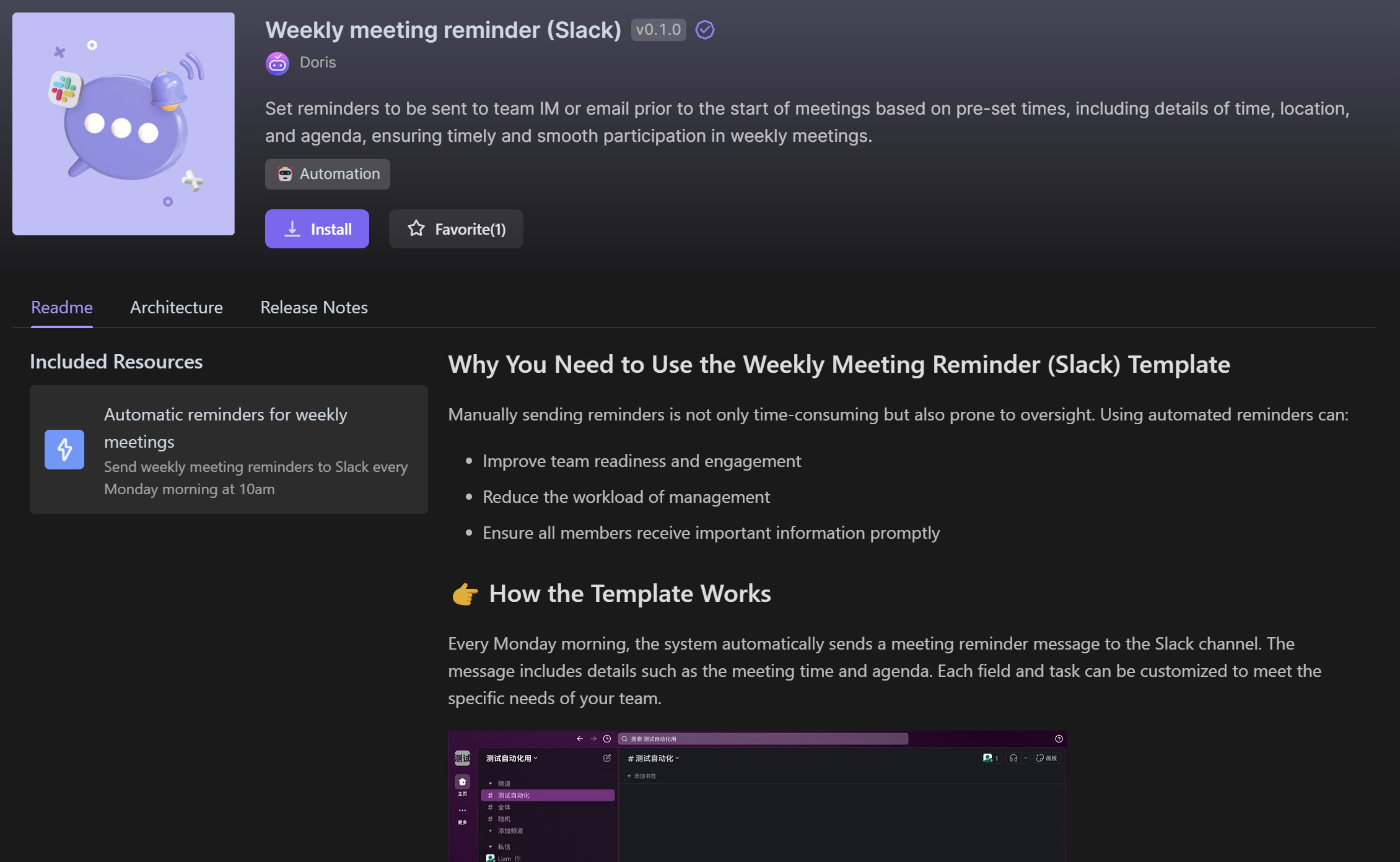This screenshot has height=862, width=1400.
Task: Click the Readme tab
Action: [61, 305]
